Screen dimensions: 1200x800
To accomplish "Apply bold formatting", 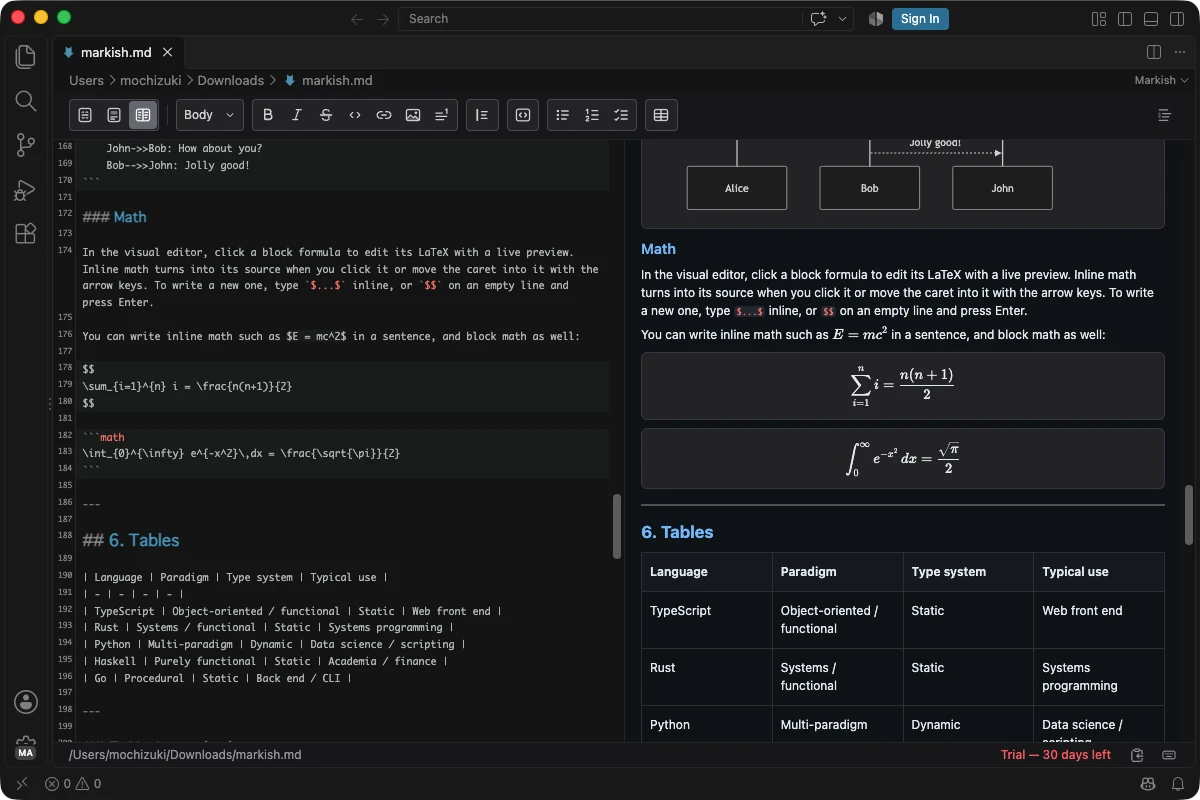I will pyautogui.click(x=268, y=115).
